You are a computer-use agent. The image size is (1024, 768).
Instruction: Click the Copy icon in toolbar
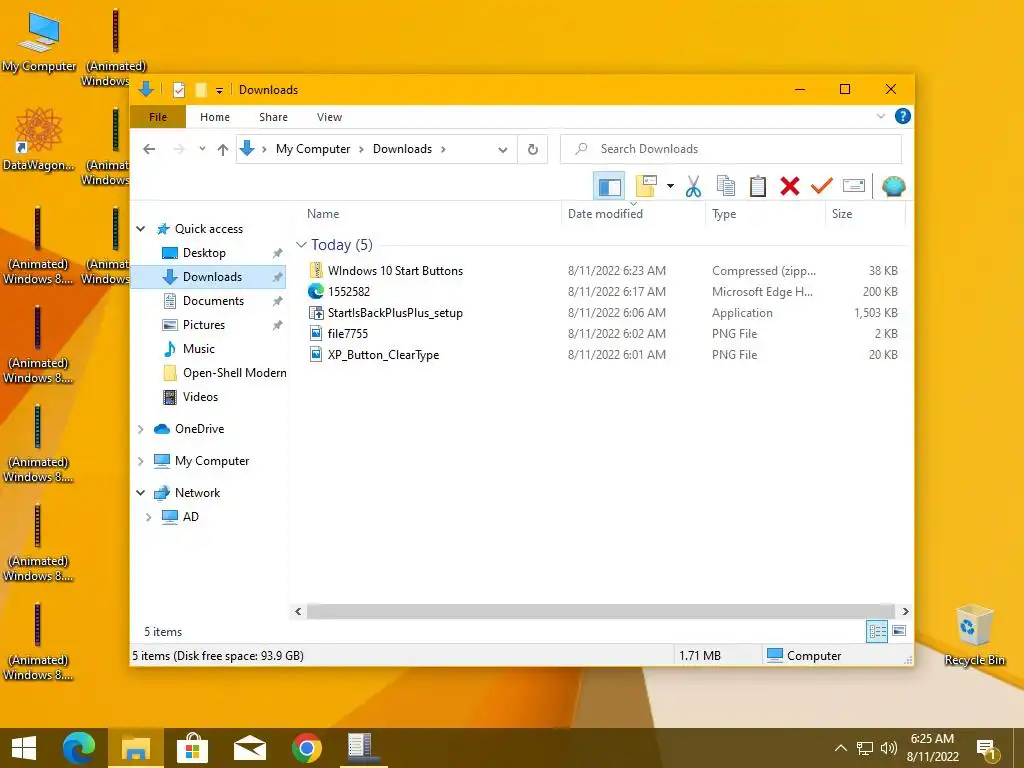click(726, 187)
